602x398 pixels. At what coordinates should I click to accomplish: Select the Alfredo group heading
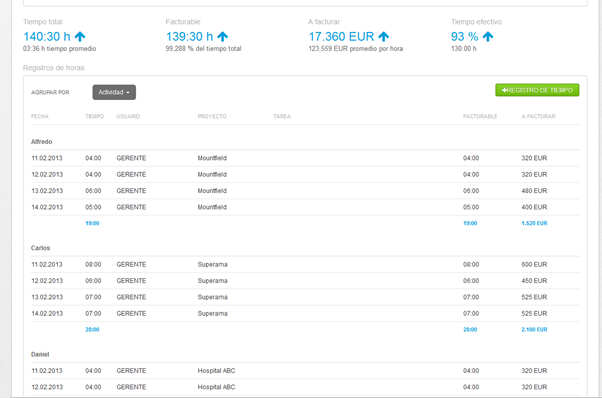point(41,142)
